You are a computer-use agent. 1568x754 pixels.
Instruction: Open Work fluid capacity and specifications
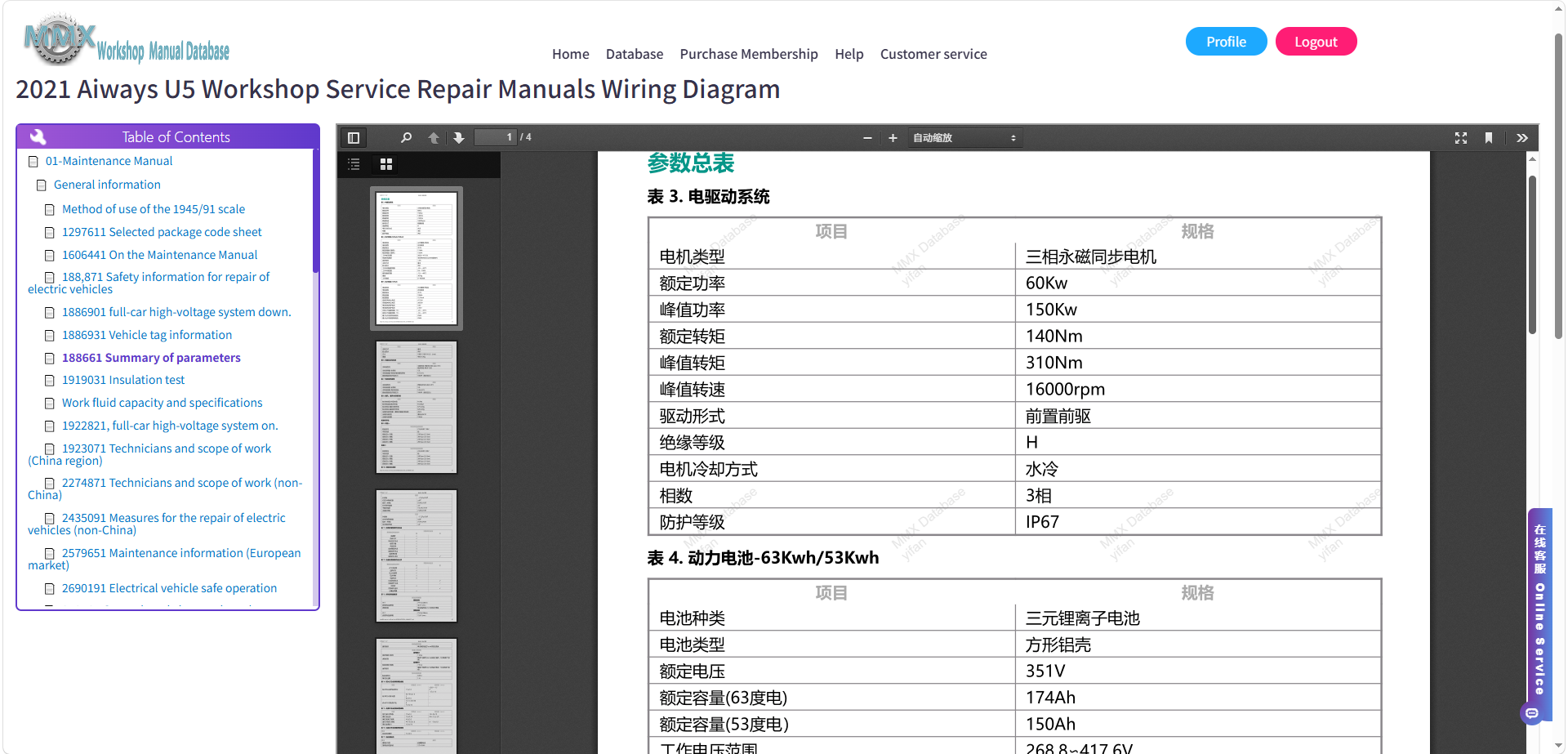pos(162,403)
